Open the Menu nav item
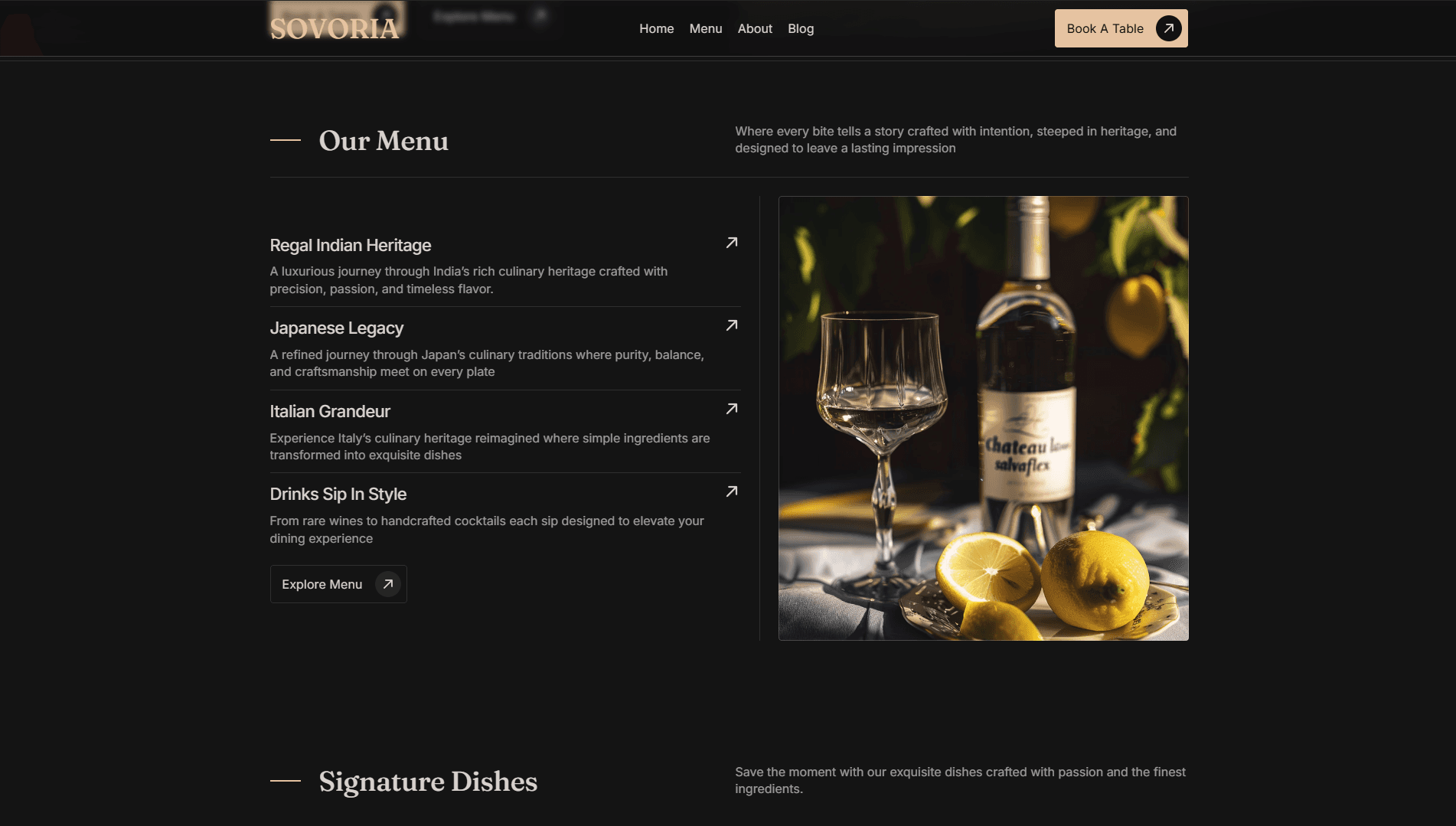The image size is (1456, 826). [x=706, y=28]
